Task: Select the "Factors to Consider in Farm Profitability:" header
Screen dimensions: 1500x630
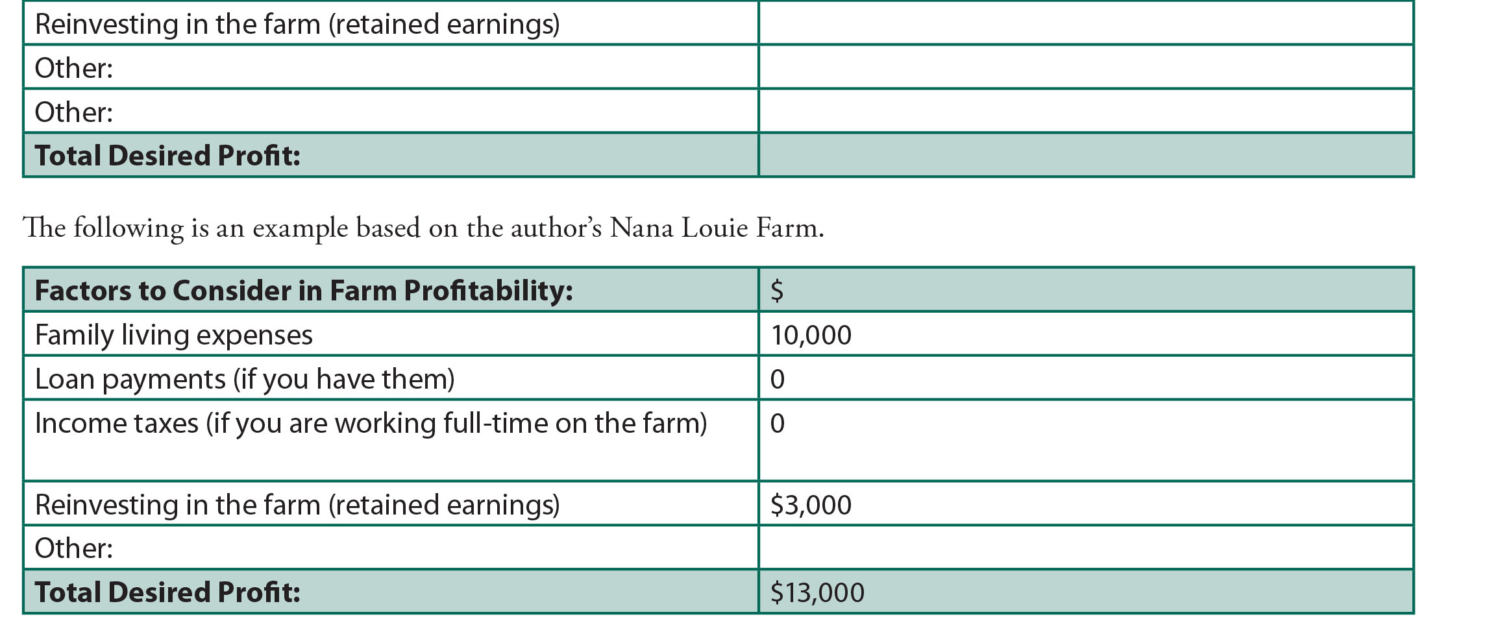Action: 304,290
